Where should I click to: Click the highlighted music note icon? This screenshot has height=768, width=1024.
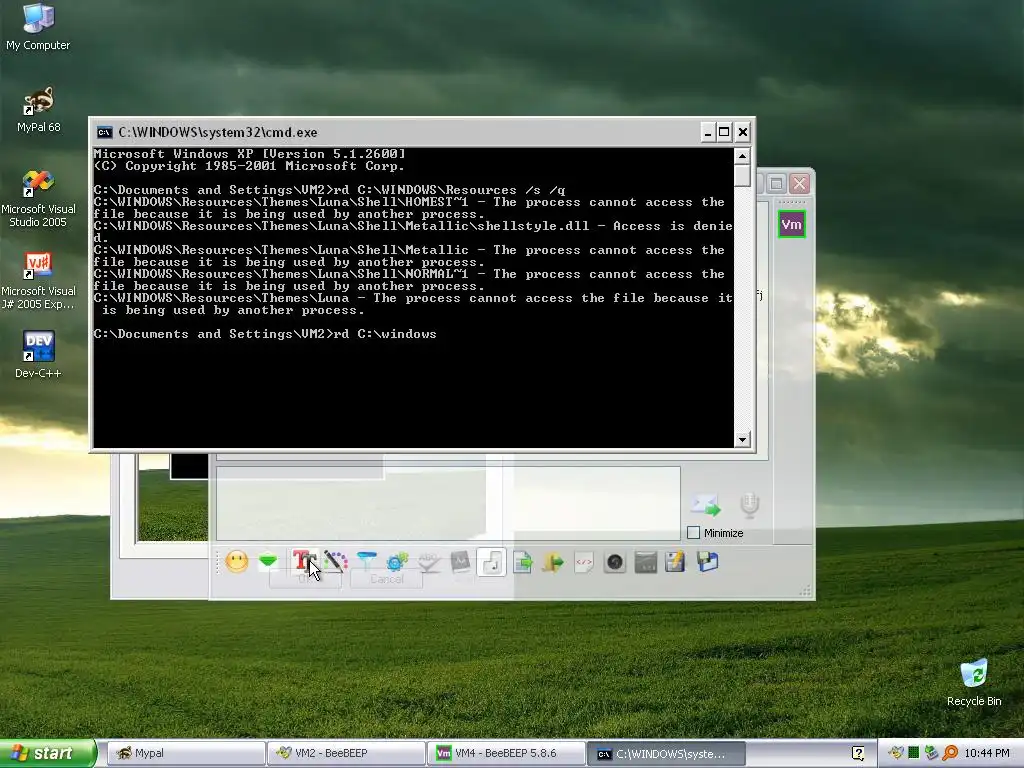click(x=491, y=562)
